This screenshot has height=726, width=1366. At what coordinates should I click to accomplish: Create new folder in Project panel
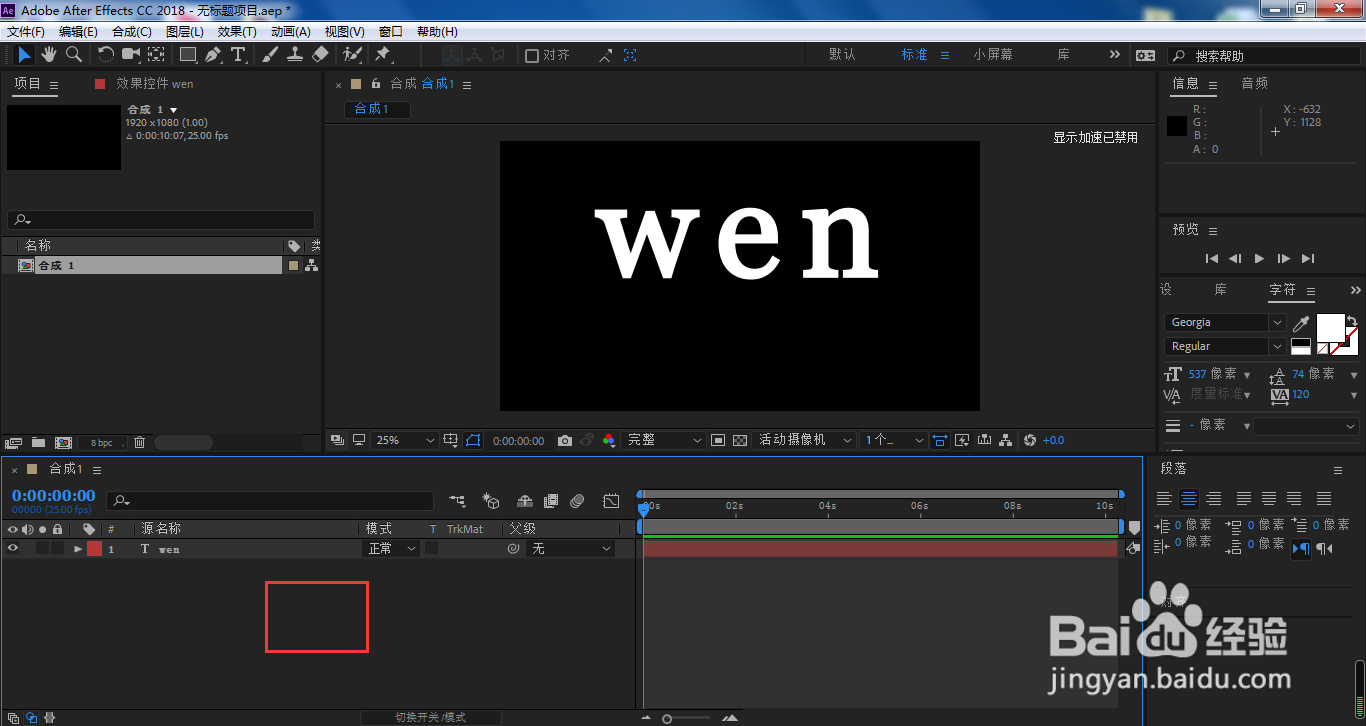coord(38,442)
